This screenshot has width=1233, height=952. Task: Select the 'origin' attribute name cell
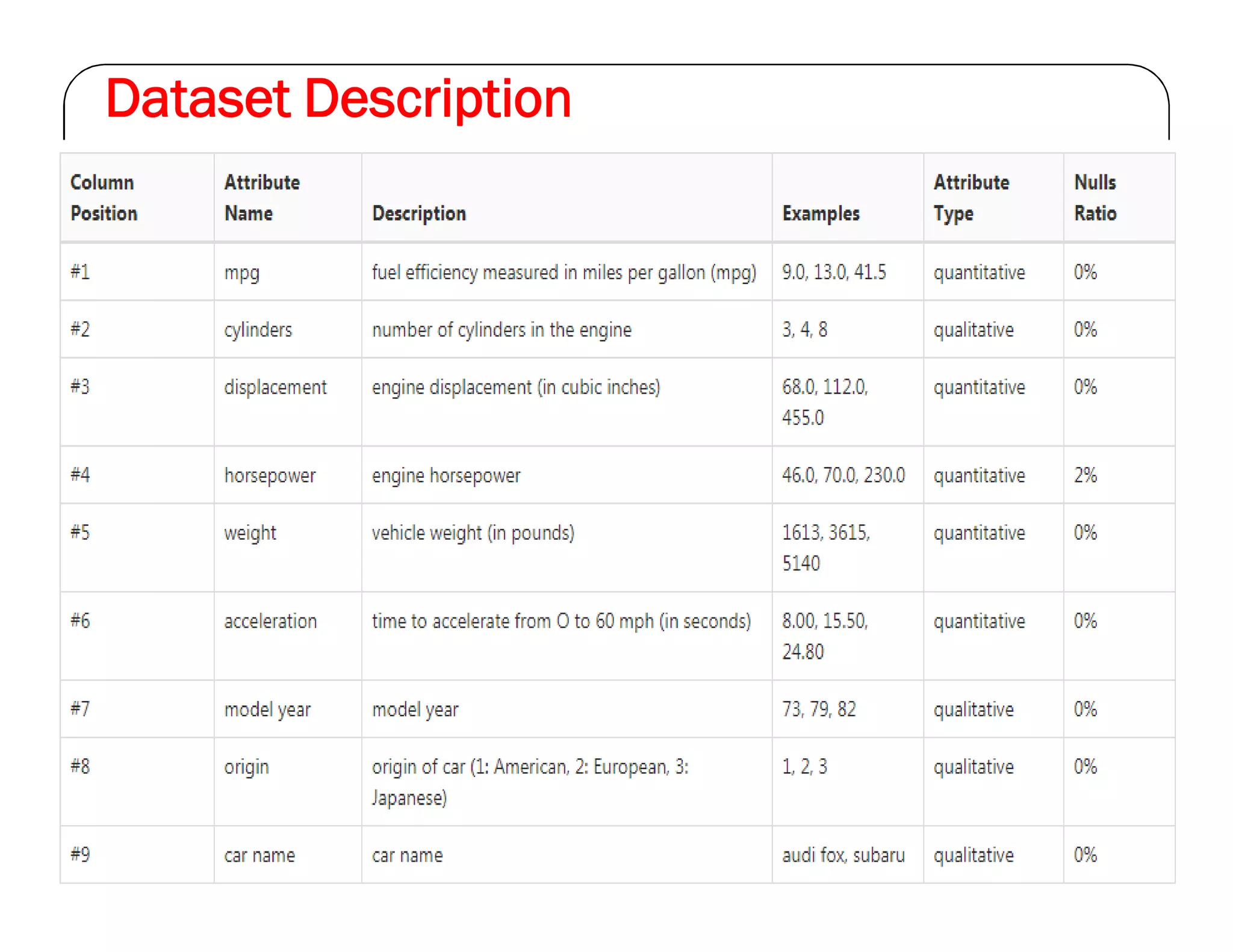(288, 782)
